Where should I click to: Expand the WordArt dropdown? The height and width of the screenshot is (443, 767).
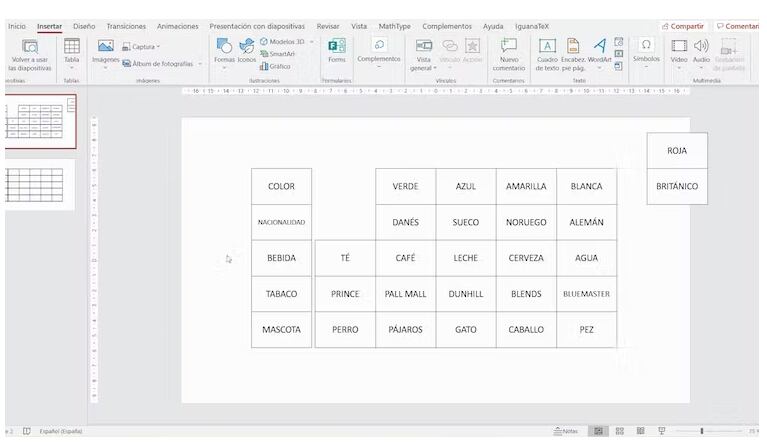[599, 68]
